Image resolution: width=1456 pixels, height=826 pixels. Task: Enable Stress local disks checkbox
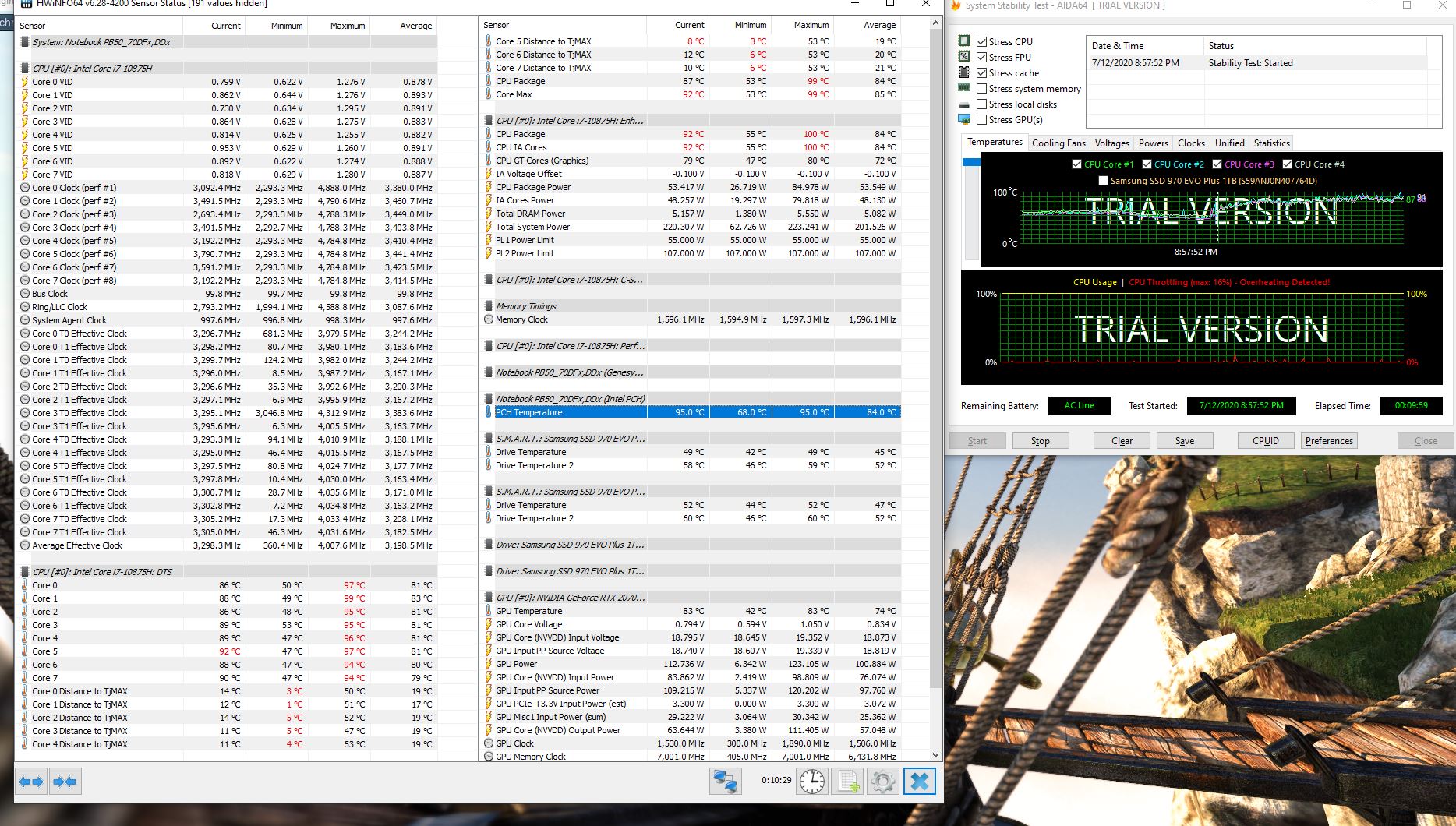click(982, 104)
